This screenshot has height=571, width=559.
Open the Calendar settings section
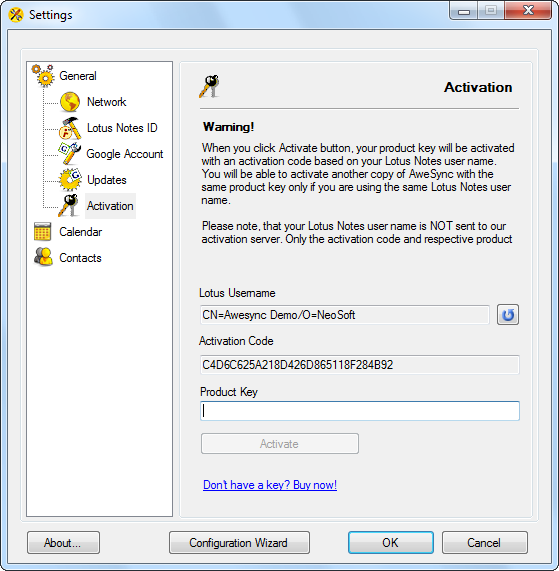[80, 232]
